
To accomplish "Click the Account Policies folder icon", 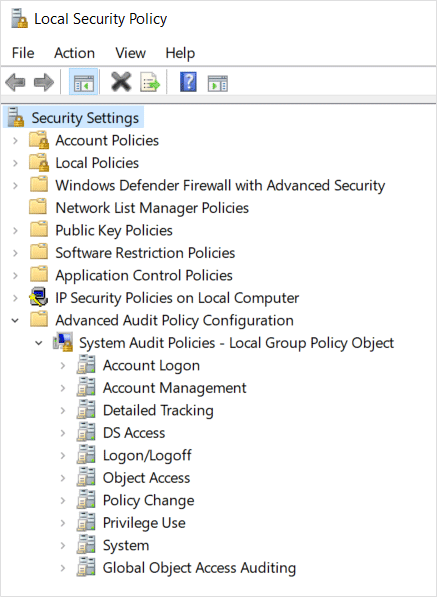I will [39, 140].
